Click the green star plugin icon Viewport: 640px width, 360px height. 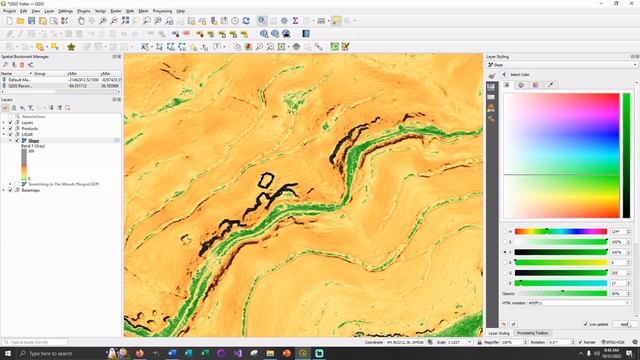coord(71,47)
